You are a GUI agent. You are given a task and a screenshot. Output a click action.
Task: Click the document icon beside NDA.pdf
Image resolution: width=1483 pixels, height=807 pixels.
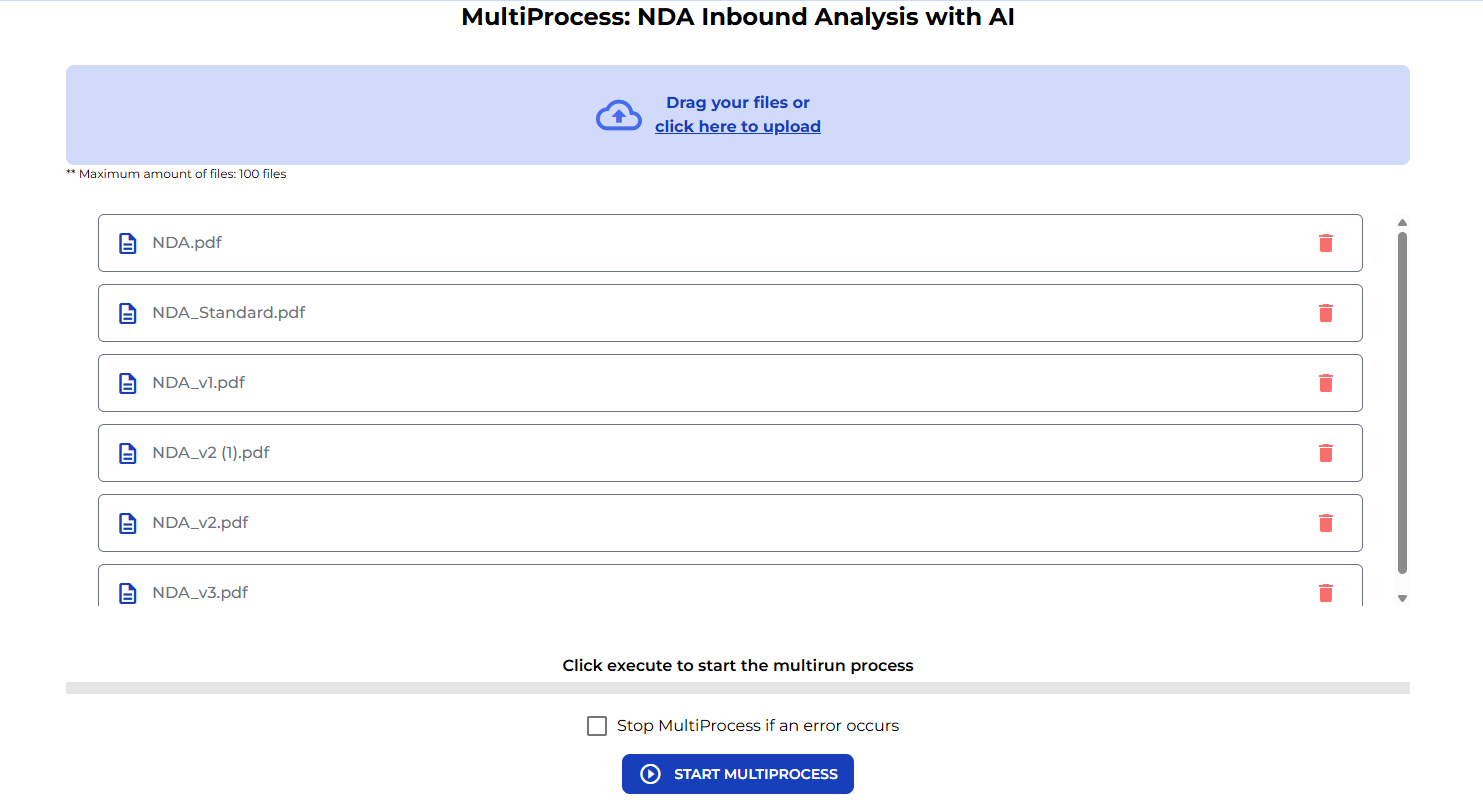coord(127,243)
